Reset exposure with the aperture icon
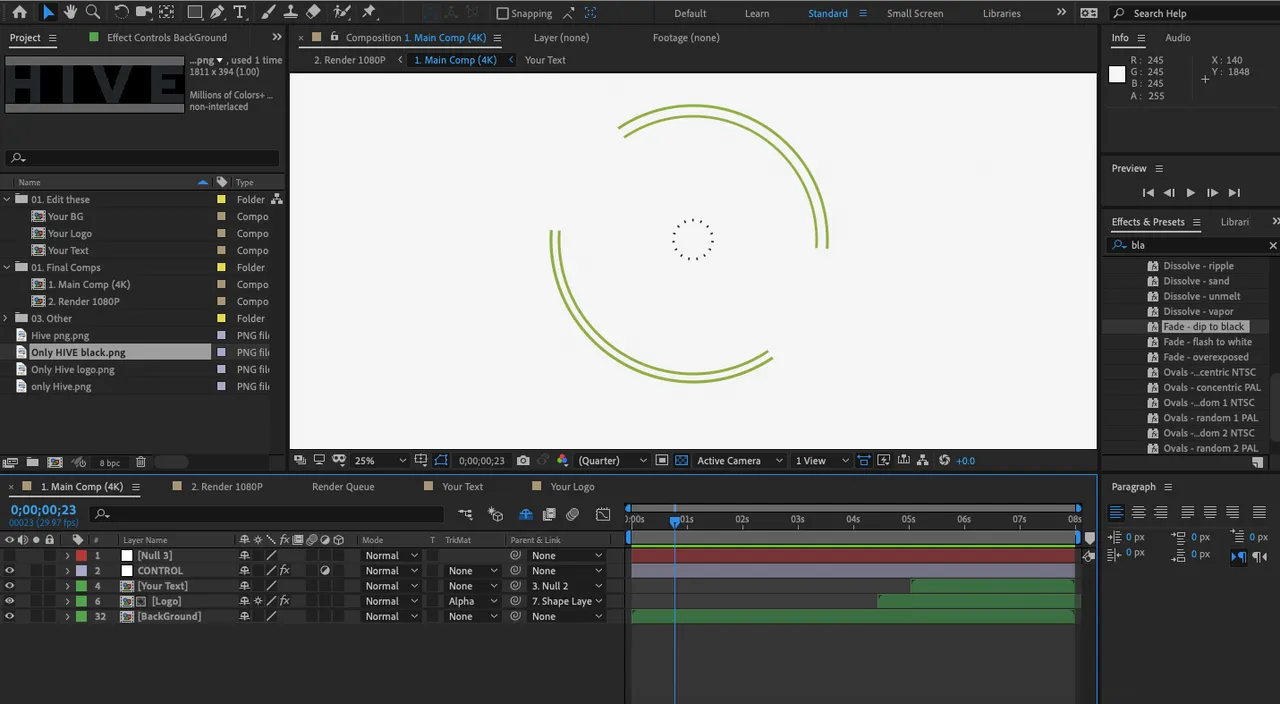 coord(945,461)
